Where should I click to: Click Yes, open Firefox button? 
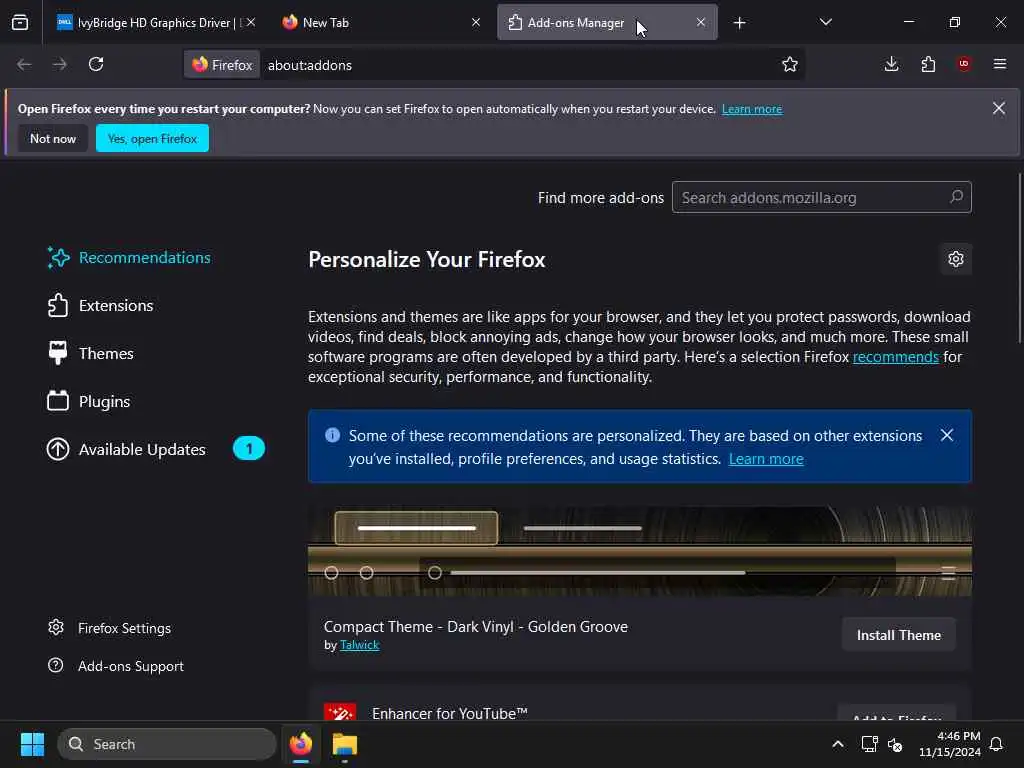[152, 138]
